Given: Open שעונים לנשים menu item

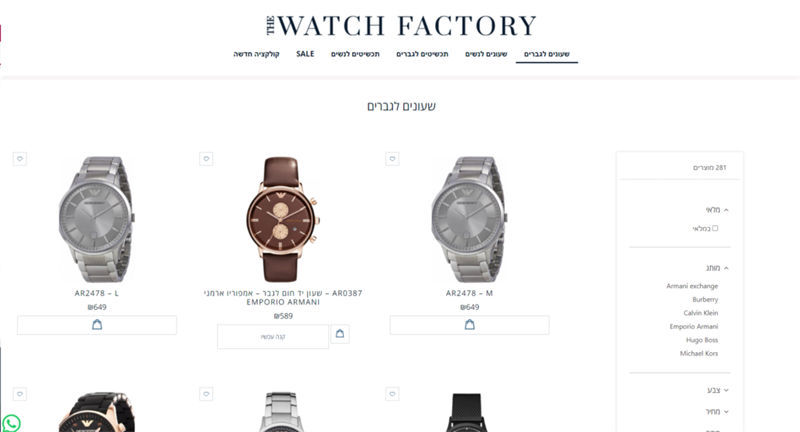Looking at the screenshot, I should (x=486, y=54).
